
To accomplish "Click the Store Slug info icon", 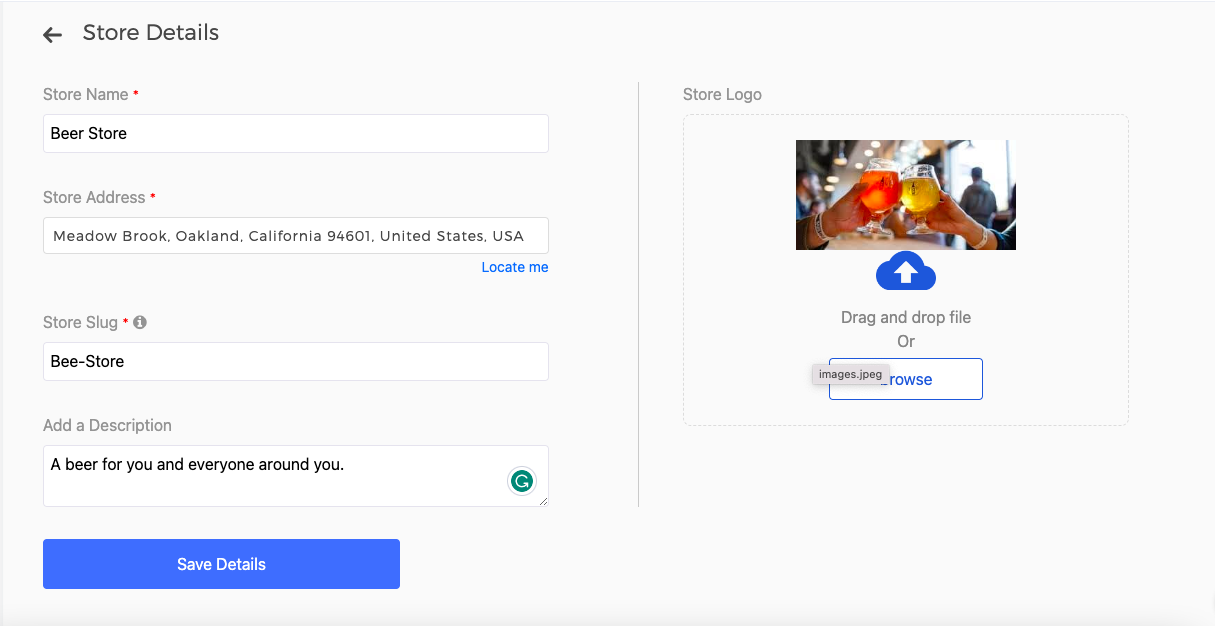I will click(x=140, y=322).
